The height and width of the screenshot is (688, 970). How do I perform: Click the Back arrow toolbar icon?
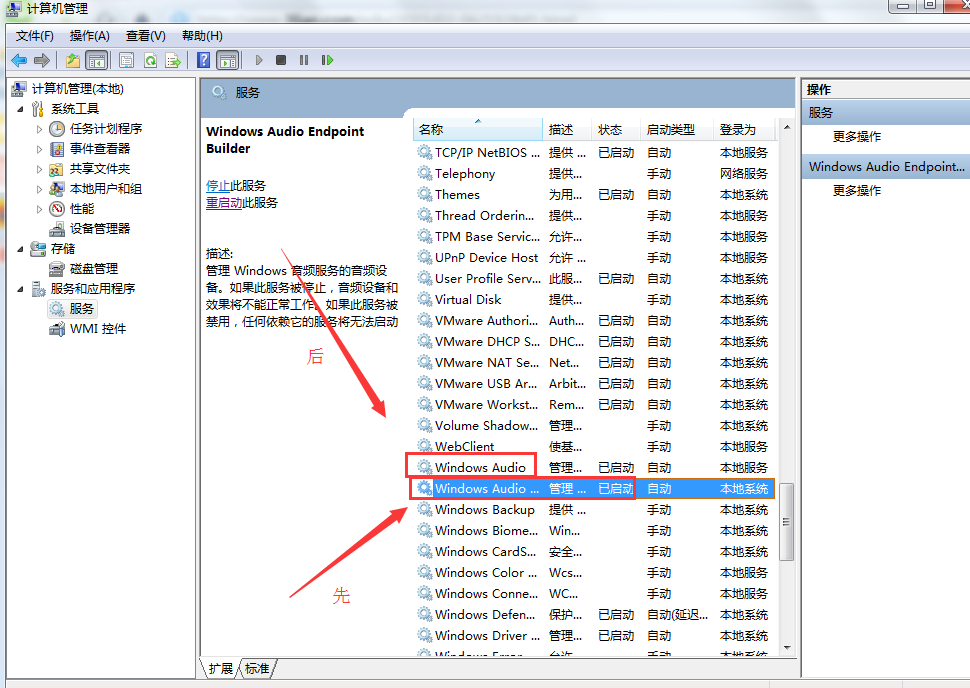pos(19,60)
